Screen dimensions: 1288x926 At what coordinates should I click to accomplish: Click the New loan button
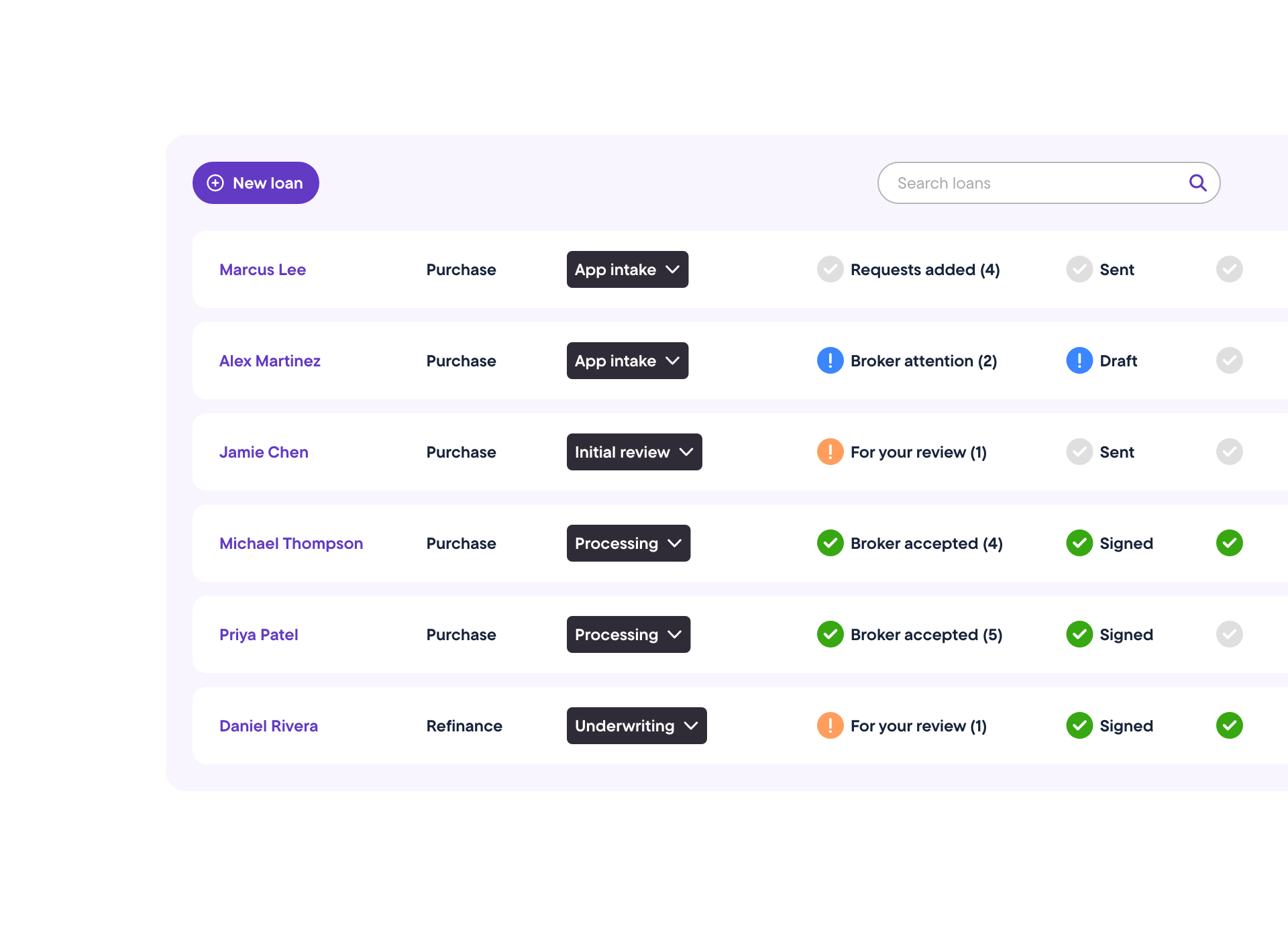(256, 183)
